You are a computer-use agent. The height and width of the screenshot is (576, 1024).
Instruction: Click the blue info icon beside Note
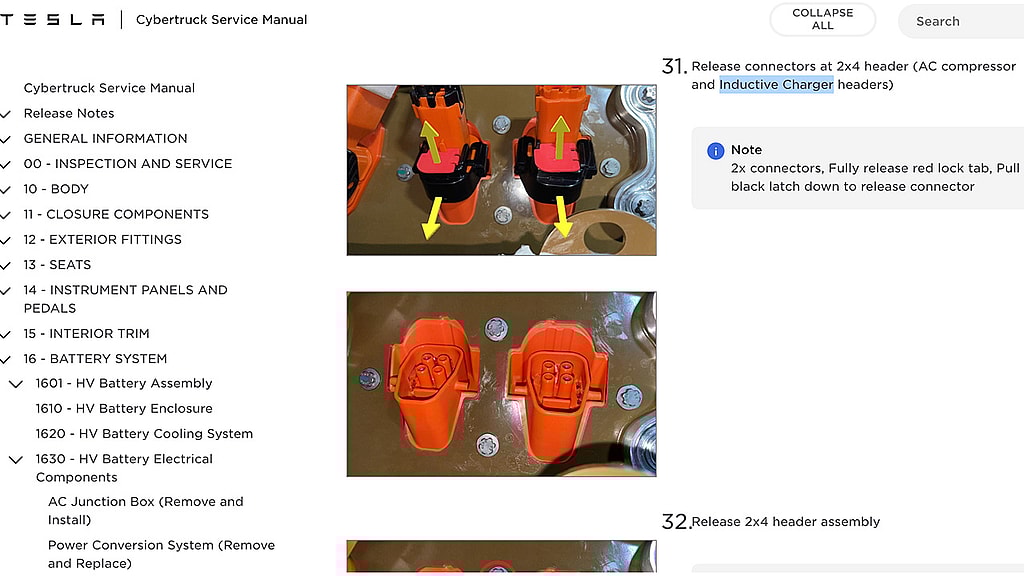pos(715,151)
